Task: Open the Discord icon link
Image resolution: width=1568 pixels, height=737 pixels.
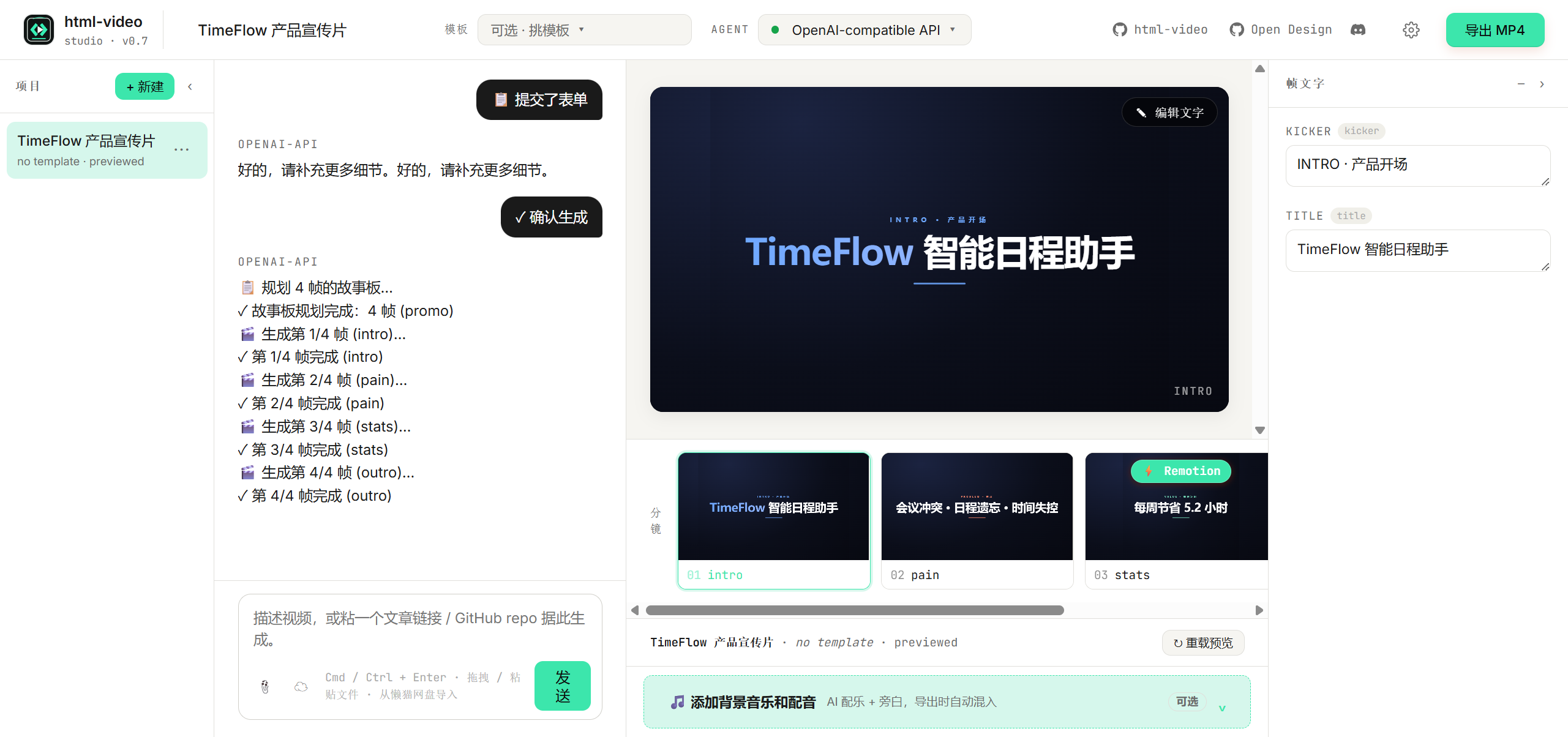Action: click(1358, 29)
